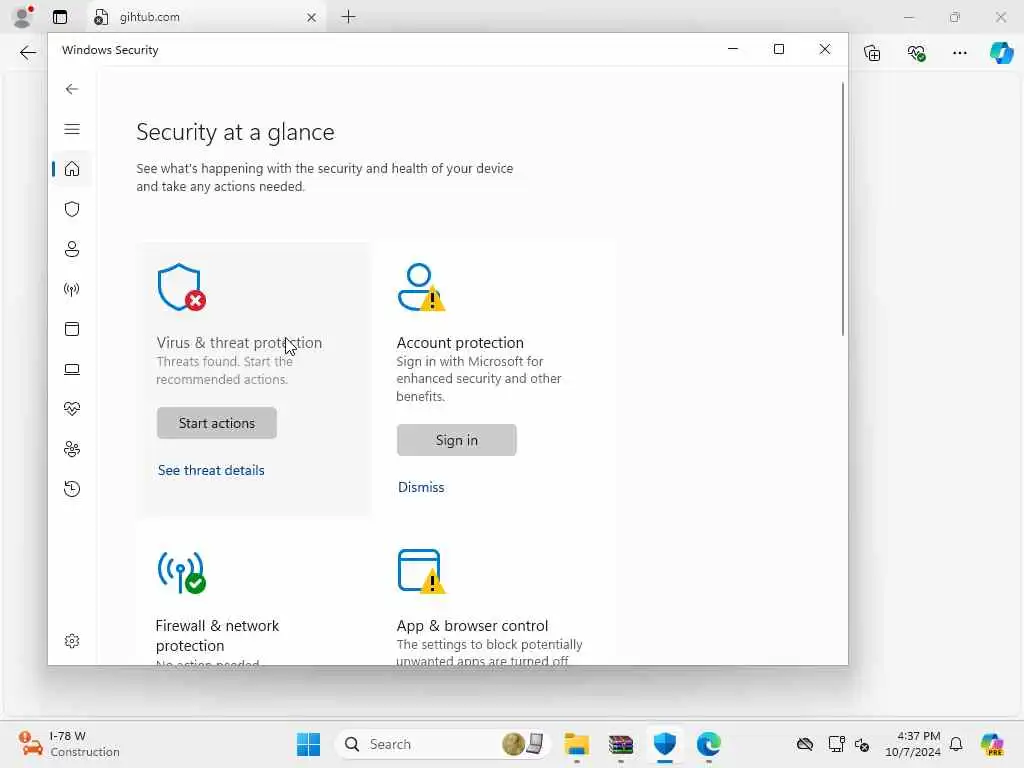Click the Firewall & network protection card icon

[x=182, y=572]
